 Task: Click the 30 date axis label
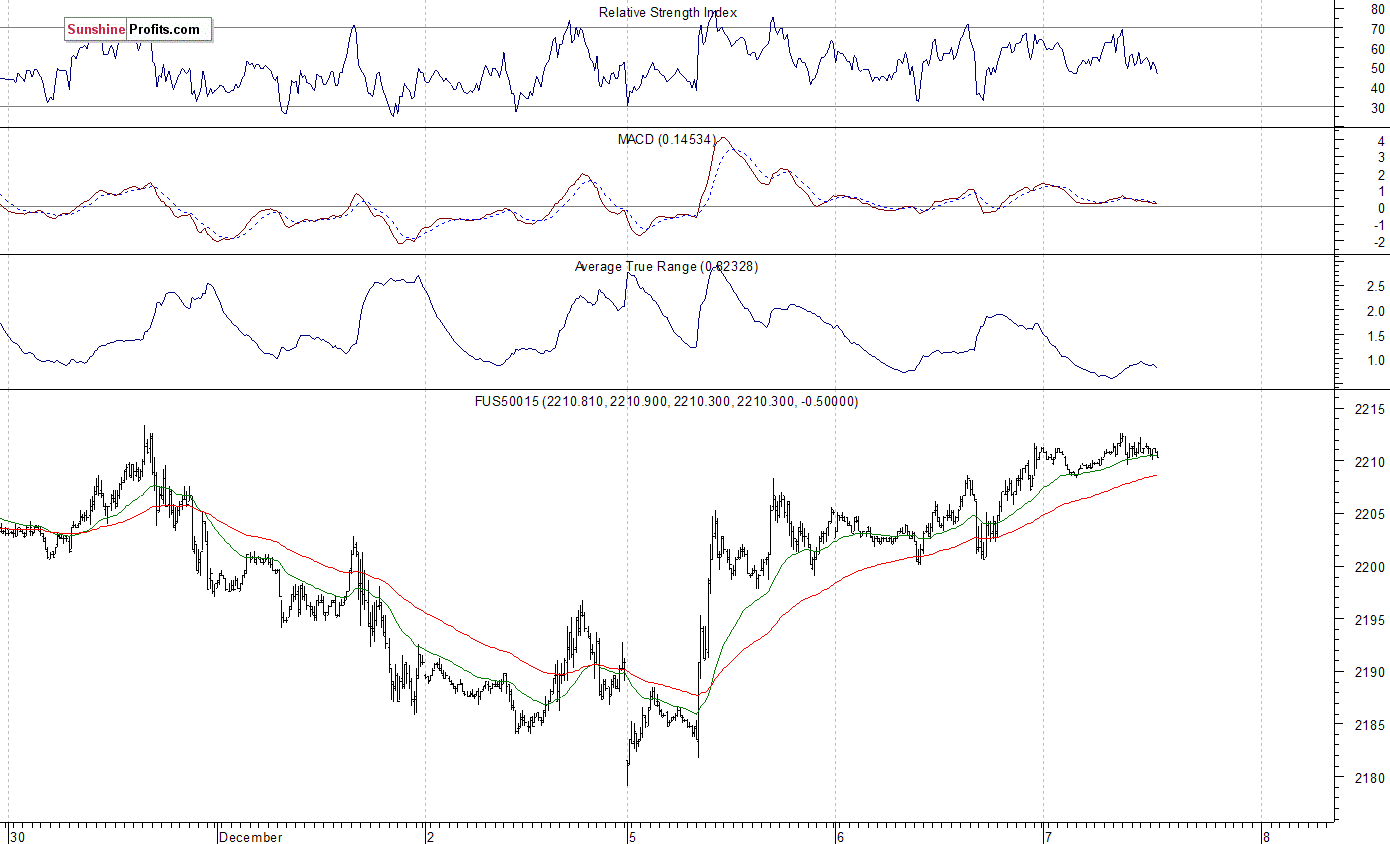click(x=17, y=837)
